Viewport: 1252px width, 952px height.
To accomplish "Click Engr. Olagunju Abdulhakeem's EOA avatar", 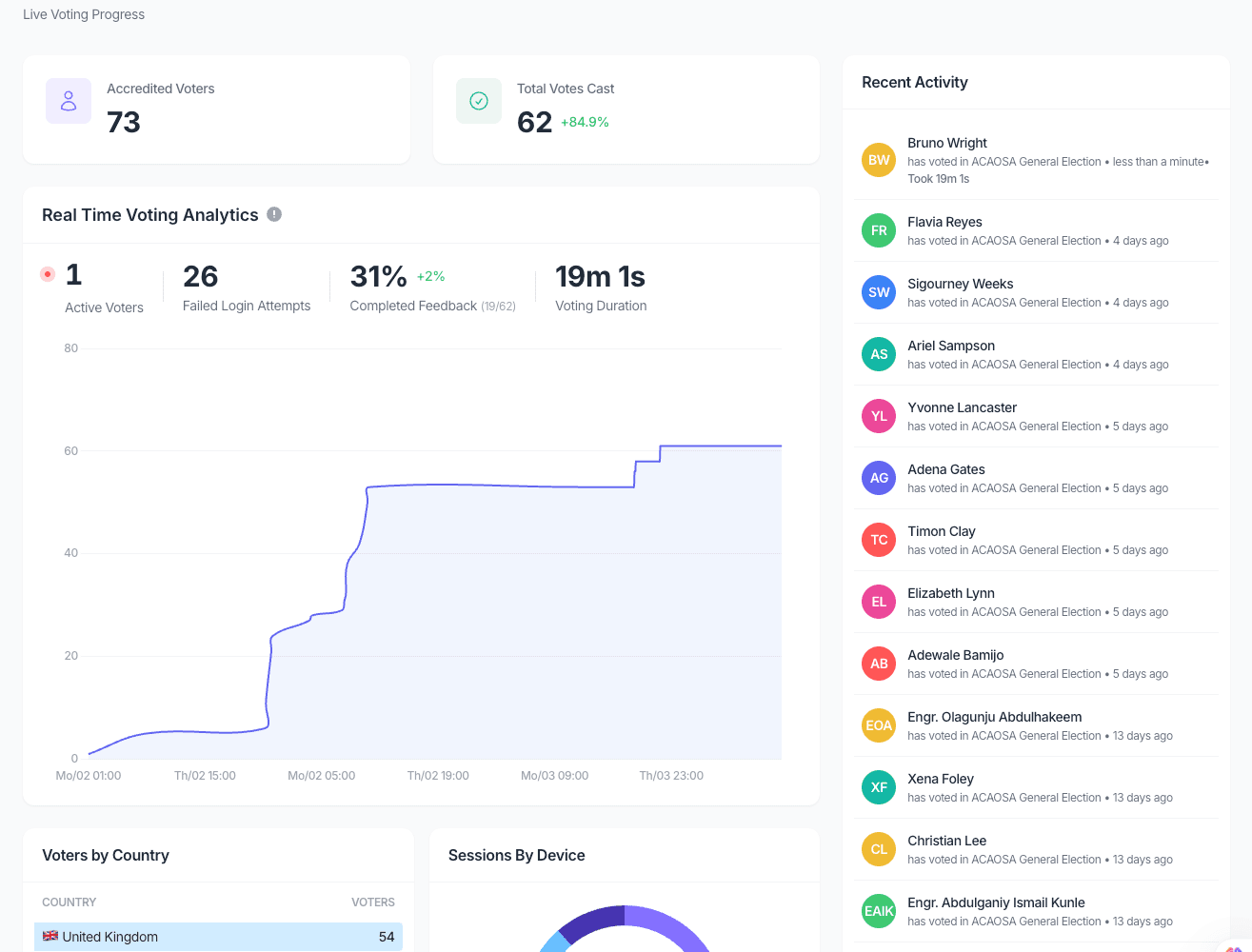I will pyautogui.click(x=878, y=725).
